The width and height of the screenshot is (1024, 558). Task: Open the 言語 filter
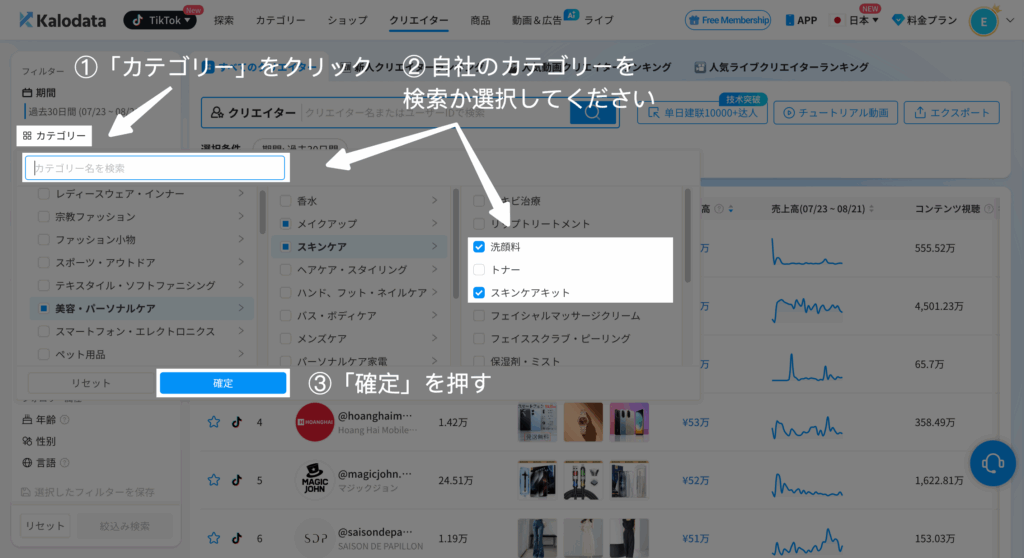45,463
